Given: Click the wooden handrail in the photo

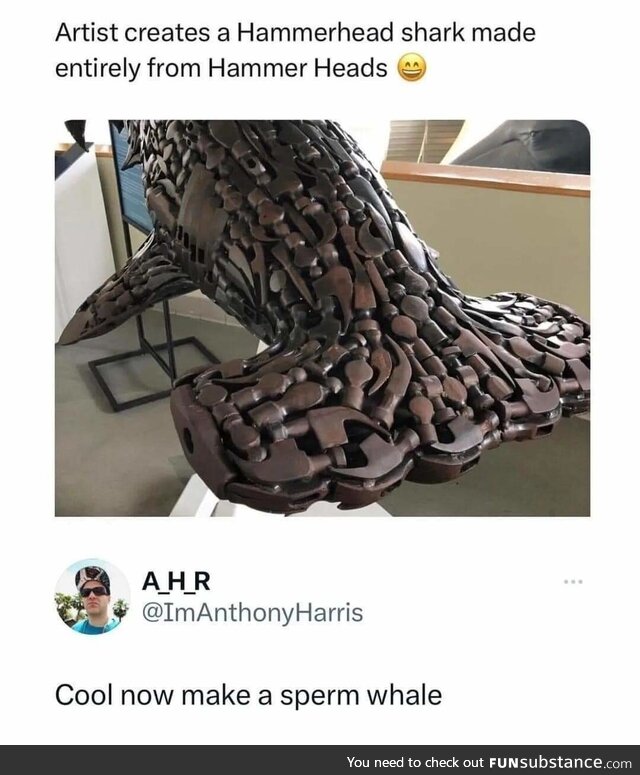Looking at the screenshot, I should pos(486,178).
